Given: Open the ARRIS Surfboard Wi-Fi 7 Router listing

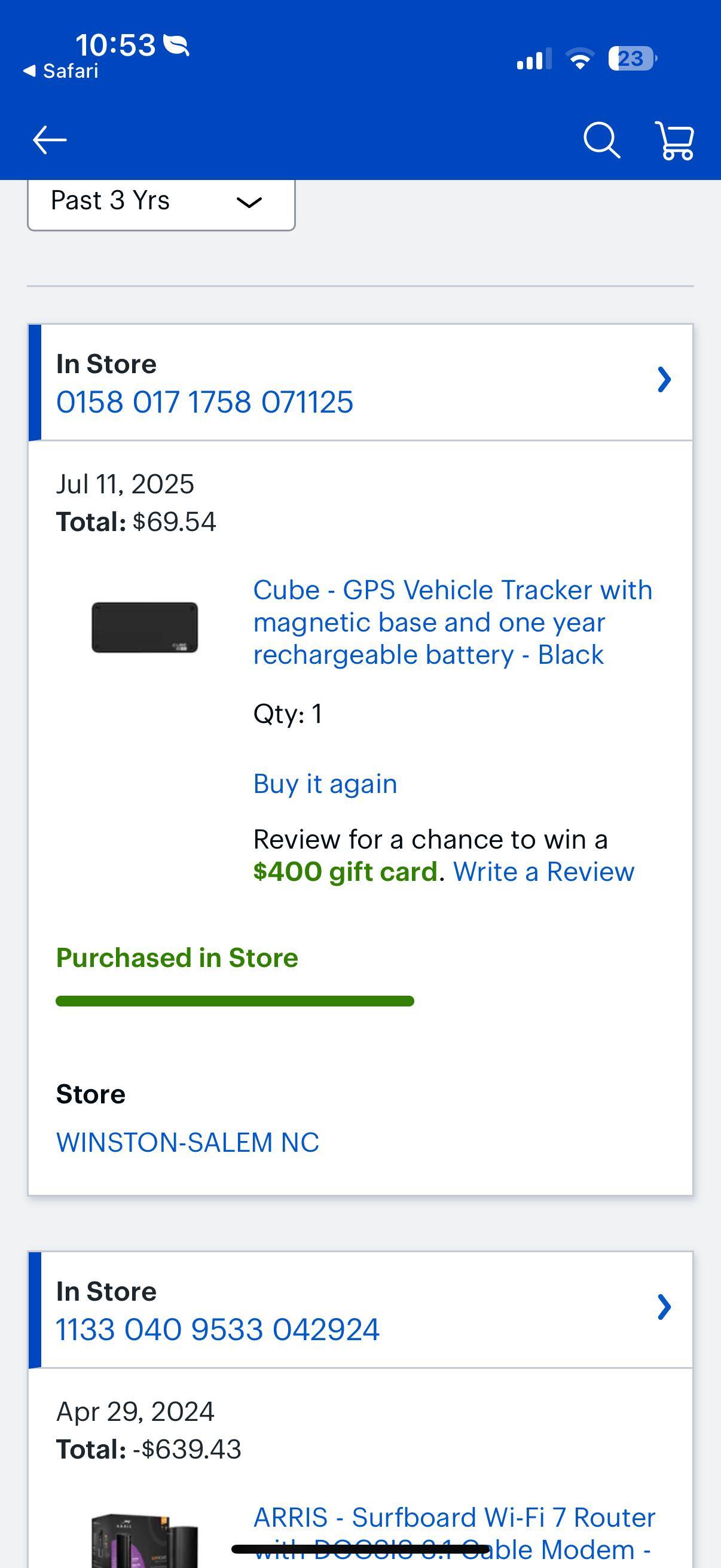Looking at the screenshot, I should tap(453, 1518).
